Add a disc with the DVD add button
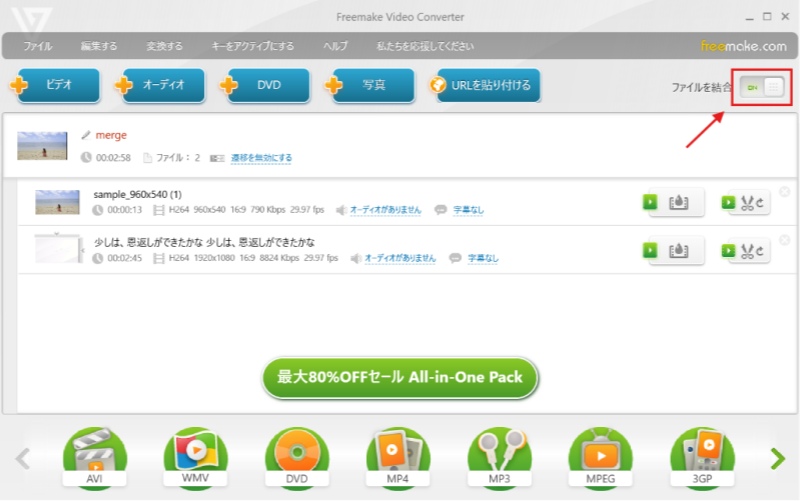Image resolution: width=800 pixels, height=501 pixels. 264,85
